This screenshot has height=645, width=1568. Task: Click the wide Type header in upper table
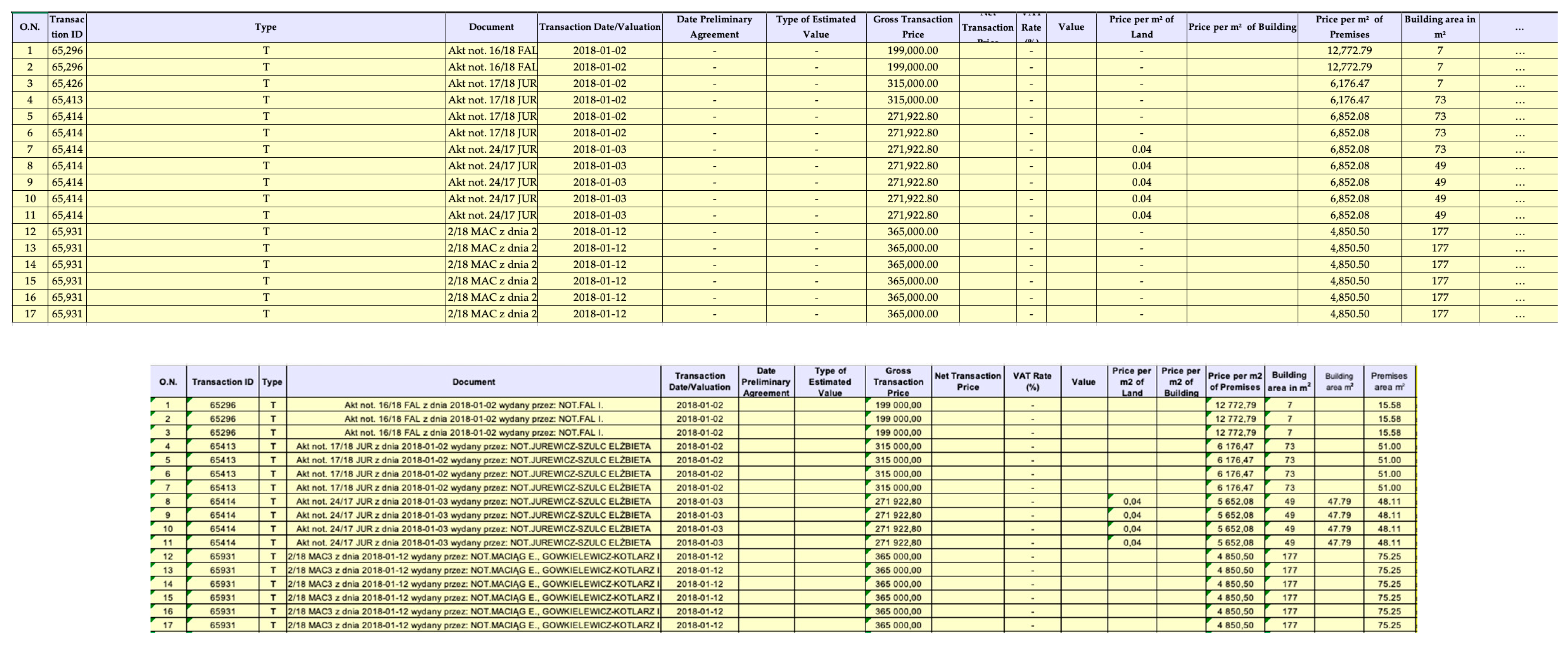(x=266, y=27)
